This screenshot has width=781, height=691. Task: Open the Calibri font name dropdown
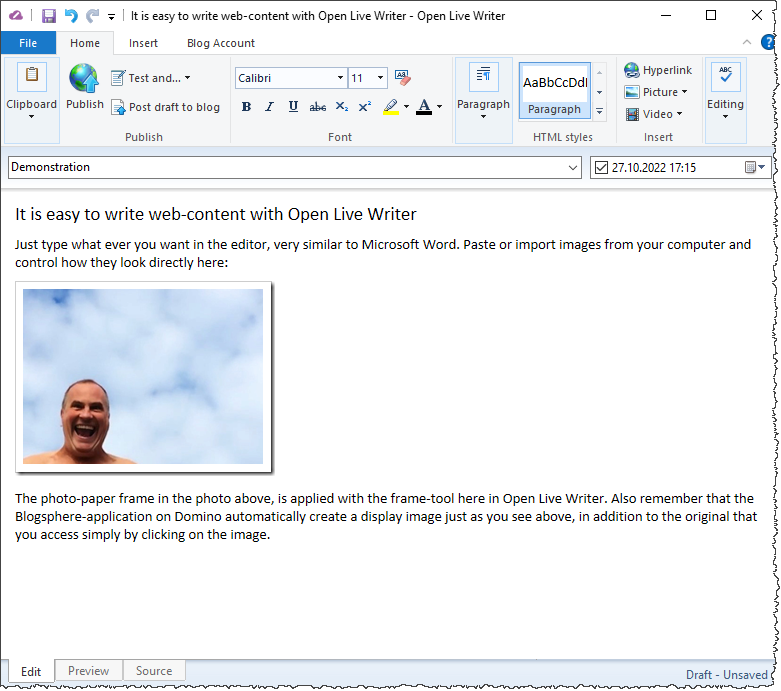point(340,78)
